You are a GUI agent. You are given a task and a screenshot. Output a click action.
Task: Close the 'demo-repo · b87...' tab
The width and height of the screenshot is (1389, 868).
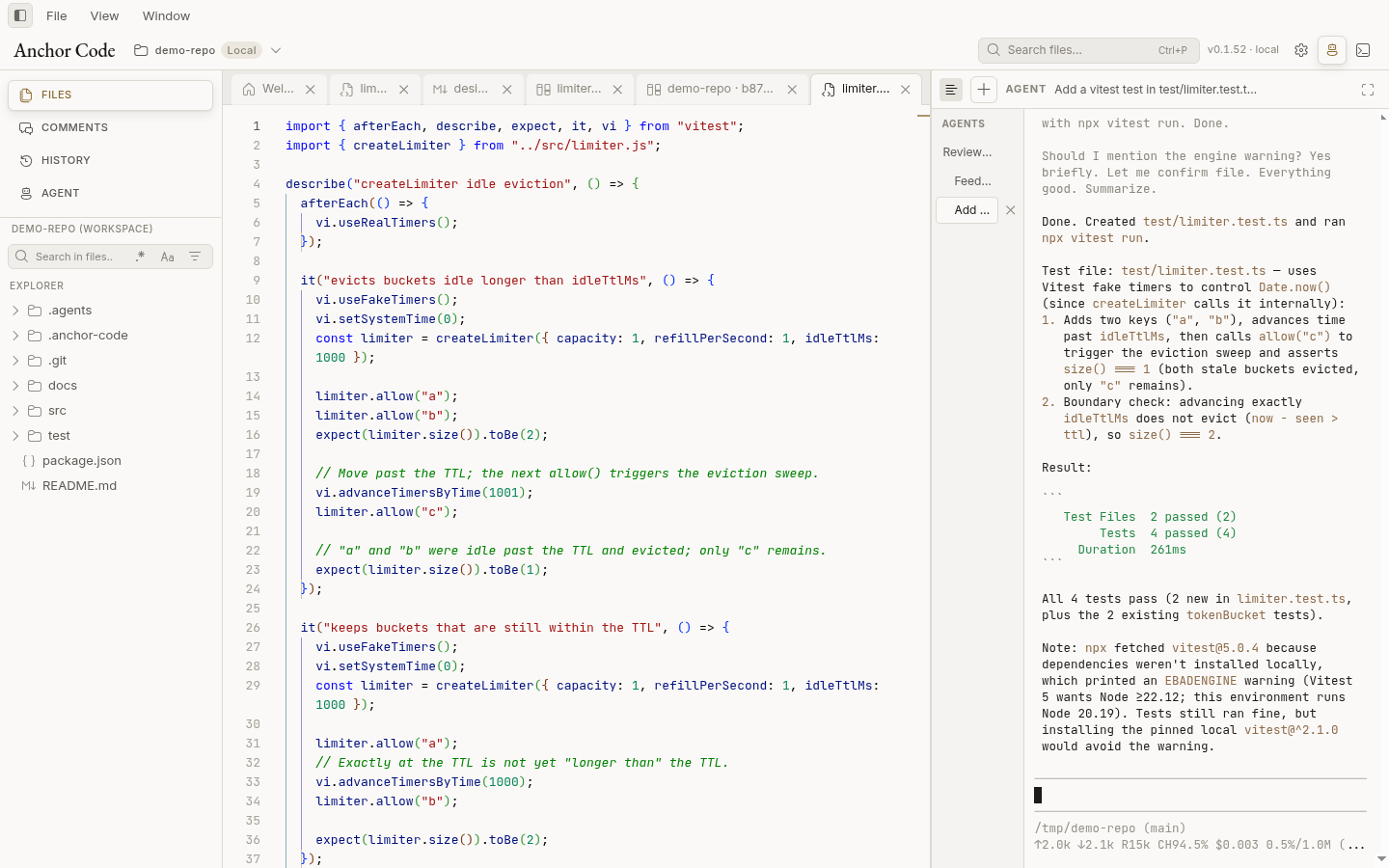point(792,90)
